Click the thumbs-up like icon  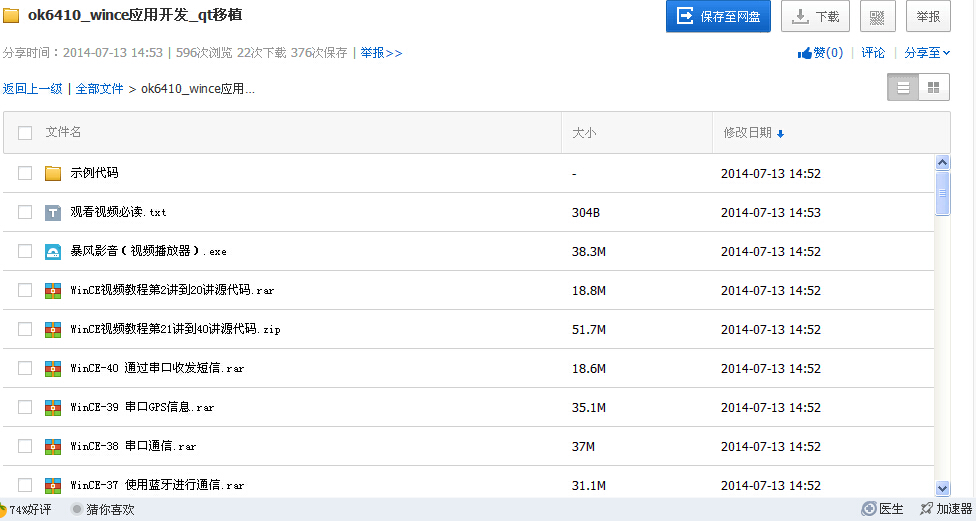tap(804, 53)
